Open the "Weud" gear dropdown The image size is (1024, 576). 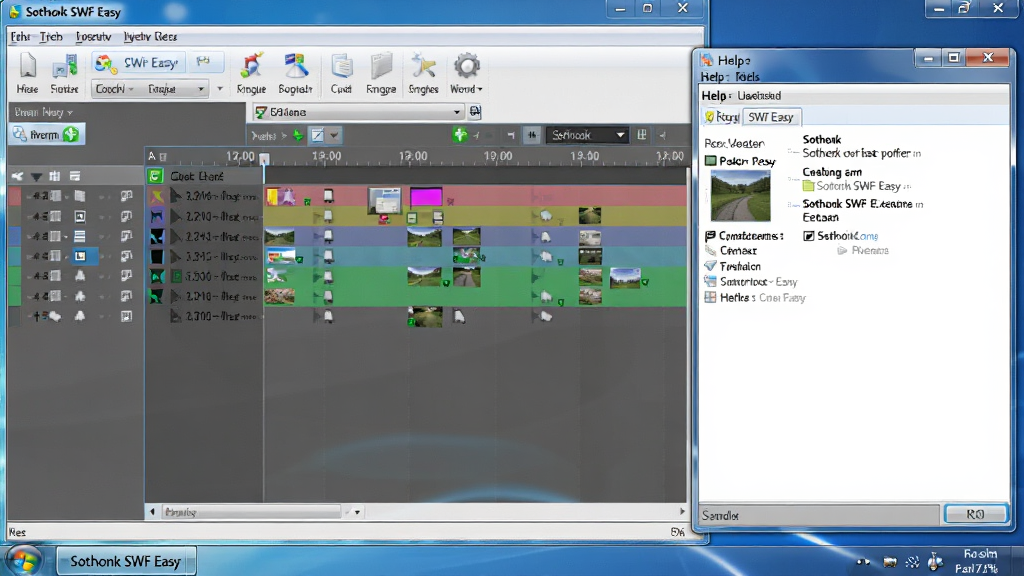coord(466,73)
